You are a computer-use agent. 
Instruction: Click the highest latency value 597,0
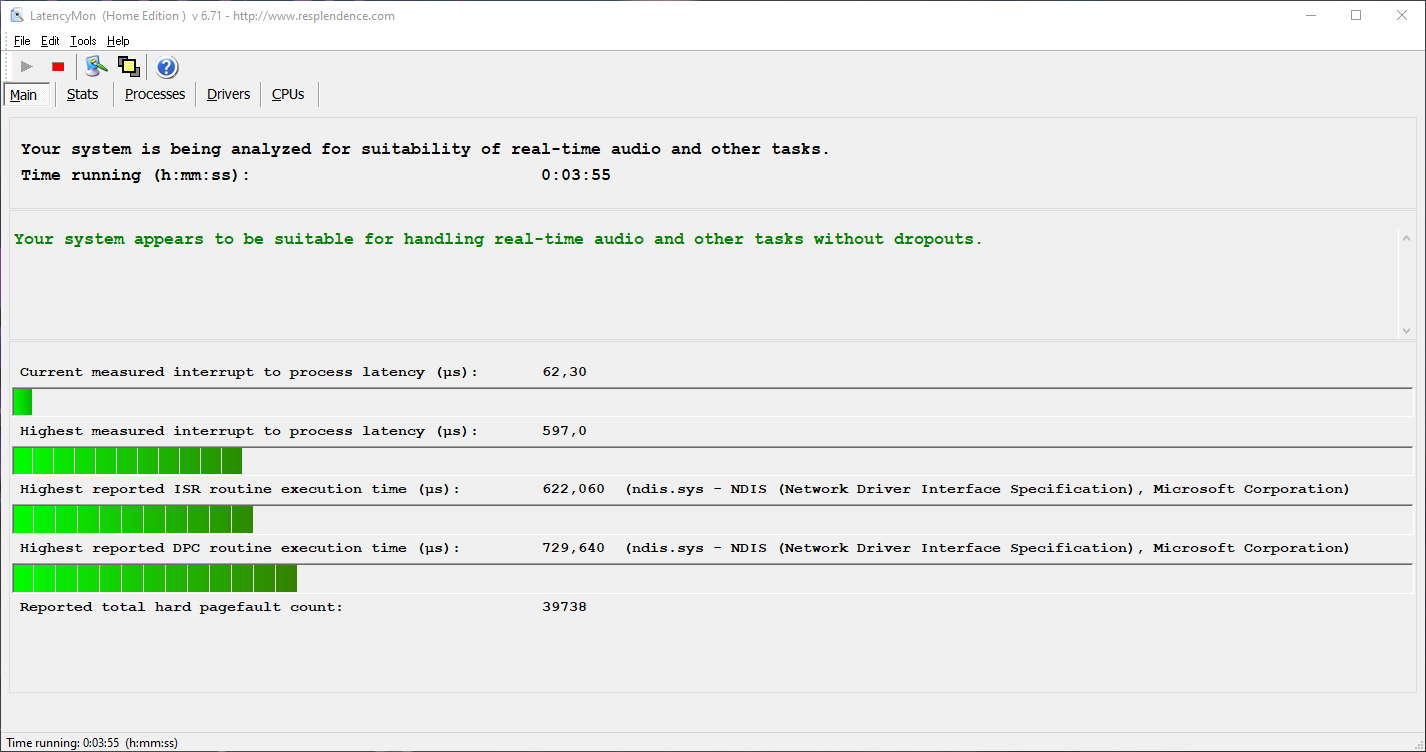(564, 431)
